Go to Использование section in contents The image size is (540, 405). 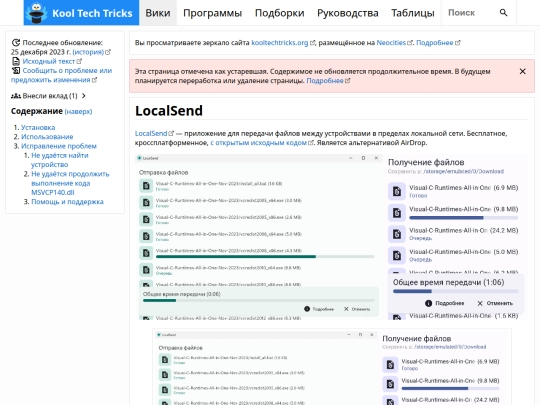click(47, 137)
